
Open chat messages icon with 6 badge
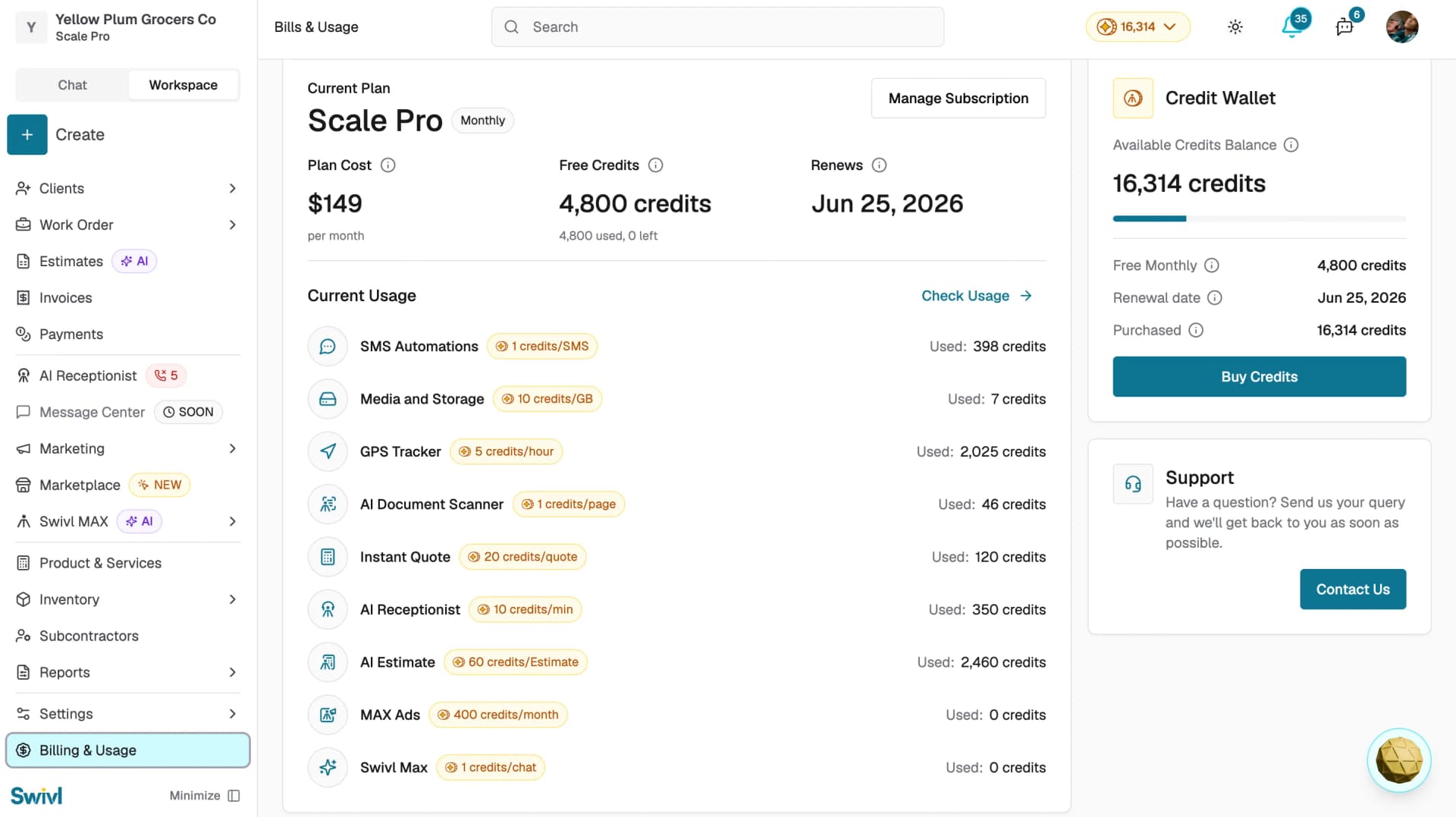tap(1345, 27)
